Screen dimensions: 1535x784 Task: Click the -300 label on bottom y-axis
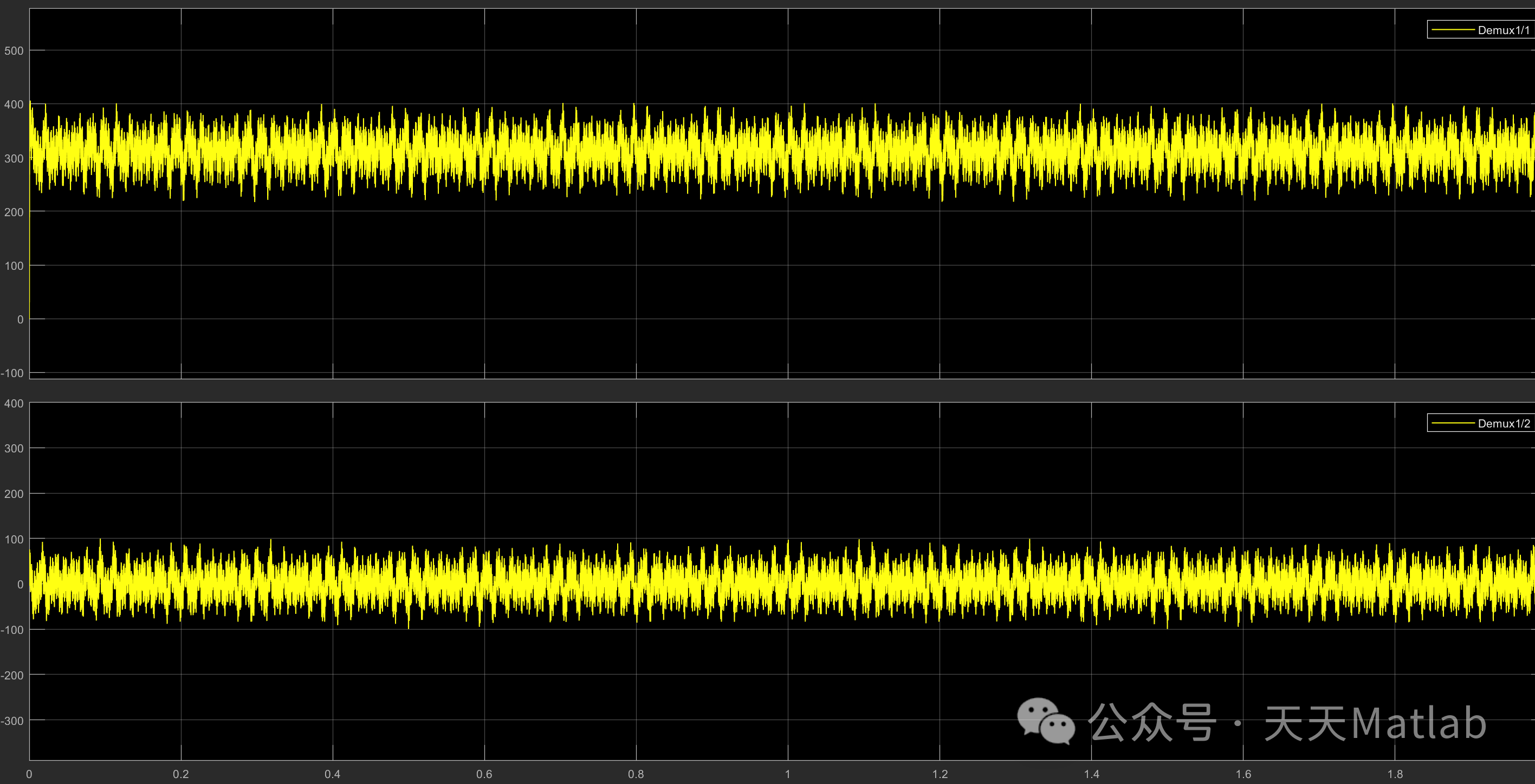click(x=12, y=721)
